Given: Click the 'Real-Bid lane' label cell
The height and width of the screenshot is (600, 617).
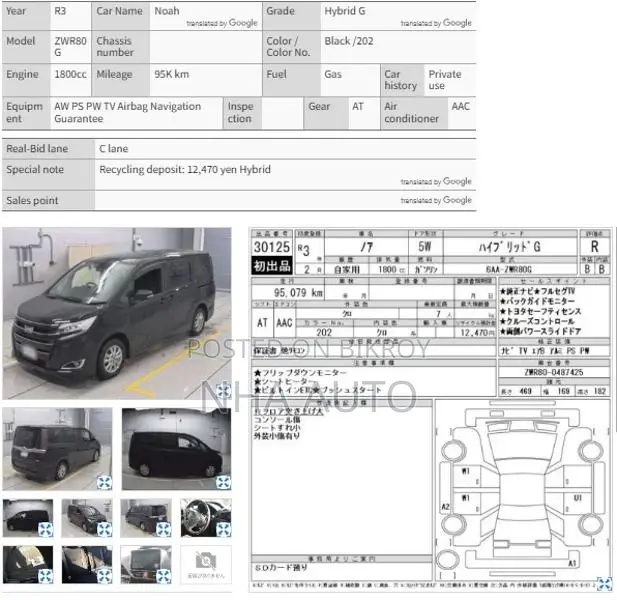Looking at the screenshot, I should coord(48,149).
